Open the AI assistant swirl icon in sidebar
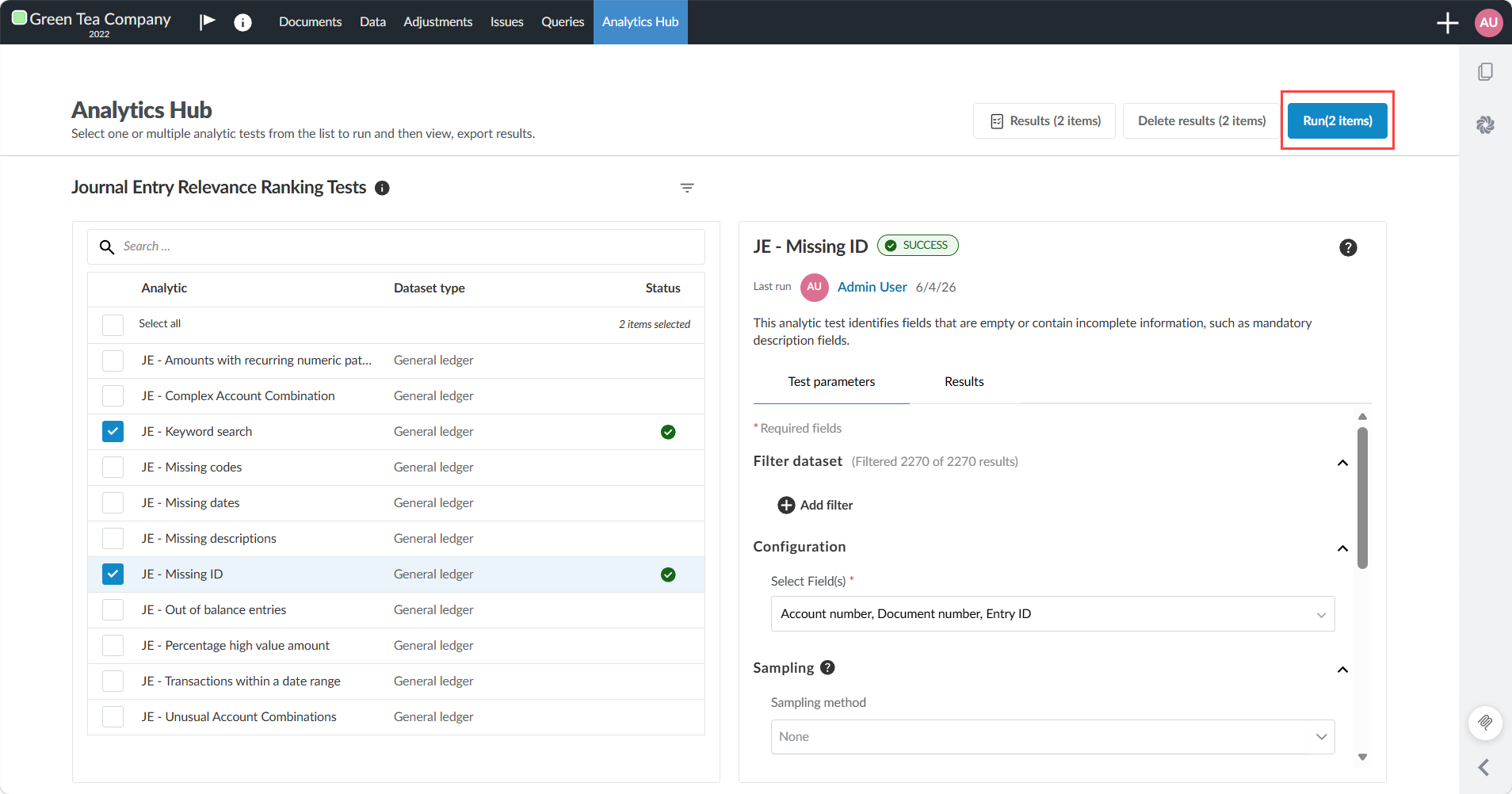1512x794 pixels. click(x=1485, y=124)
